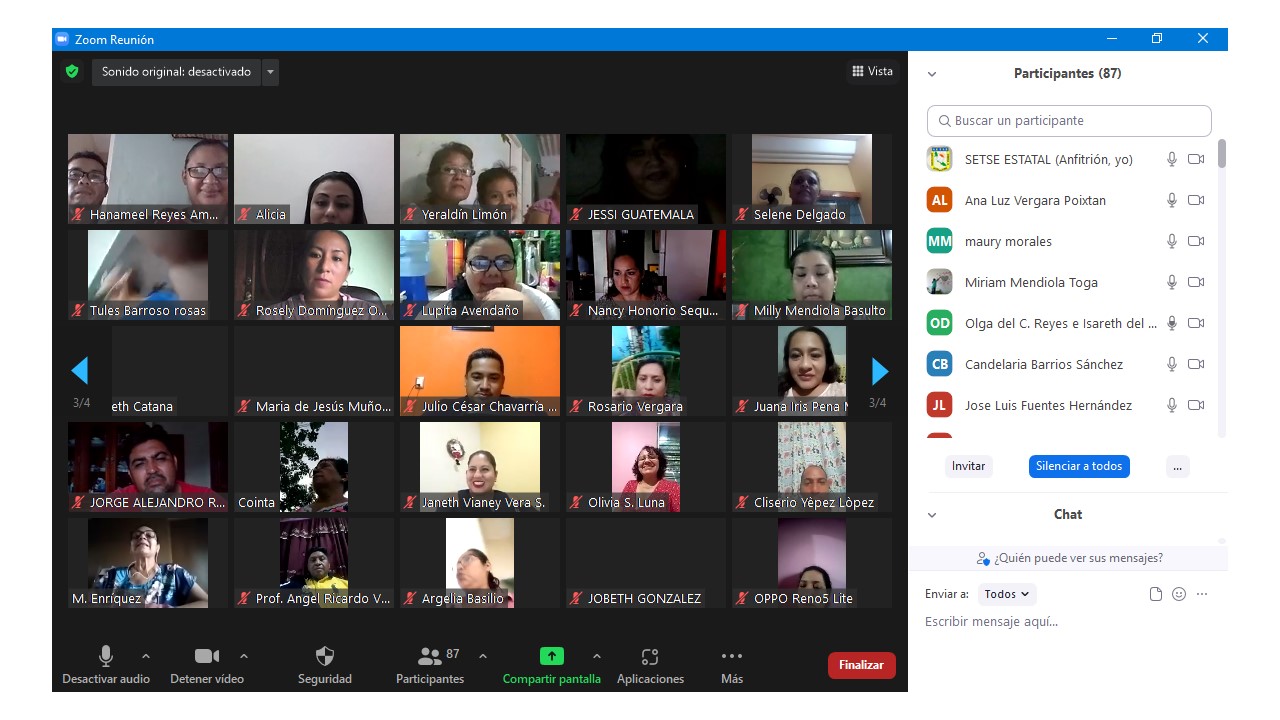
Task: Open participant options ellipsis button
Action: click(x=1177, y=466)
